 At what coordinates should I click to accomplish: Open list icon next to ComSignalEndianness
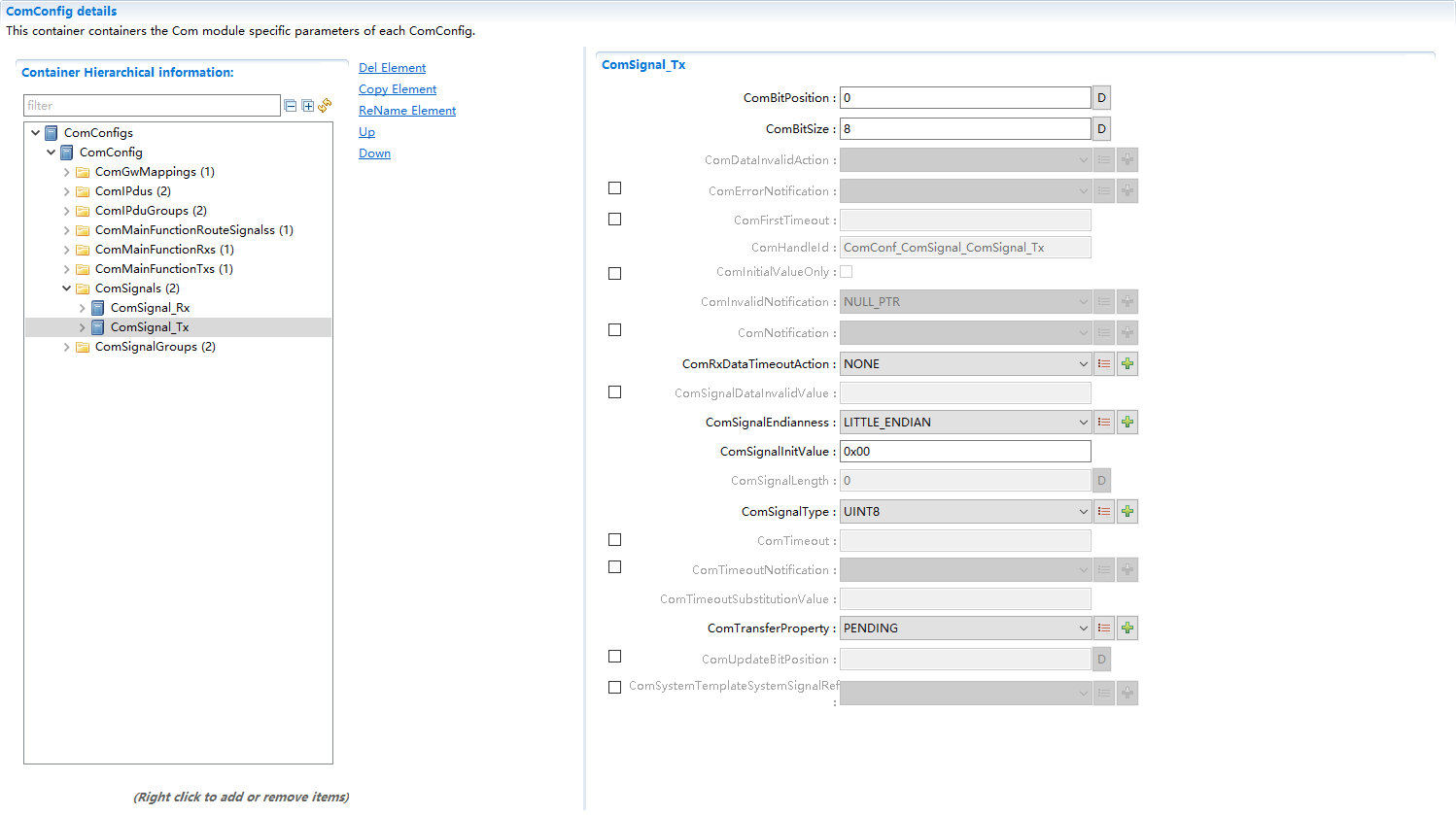[1104, 423]
